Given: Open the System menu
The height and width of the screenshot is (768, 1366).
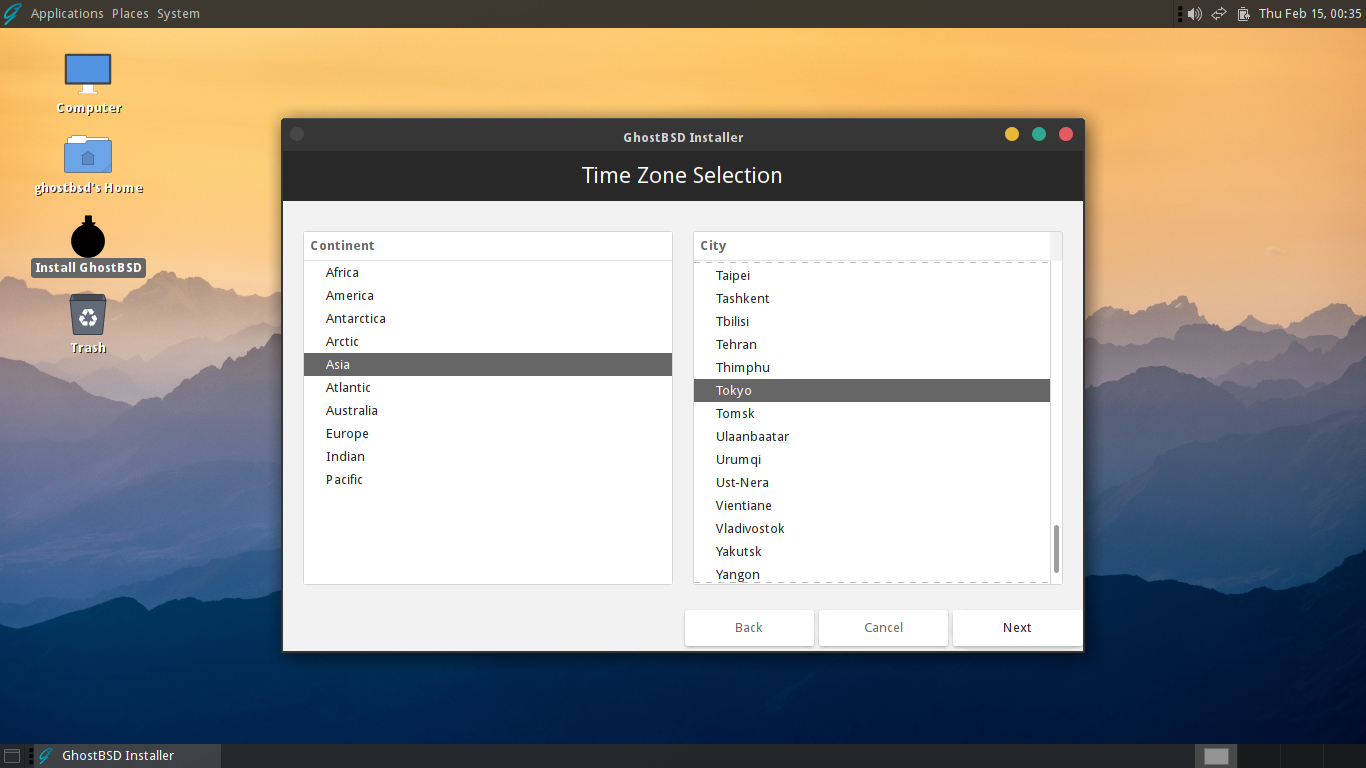Looking at the screenshot, I should (x=178, y=14).
